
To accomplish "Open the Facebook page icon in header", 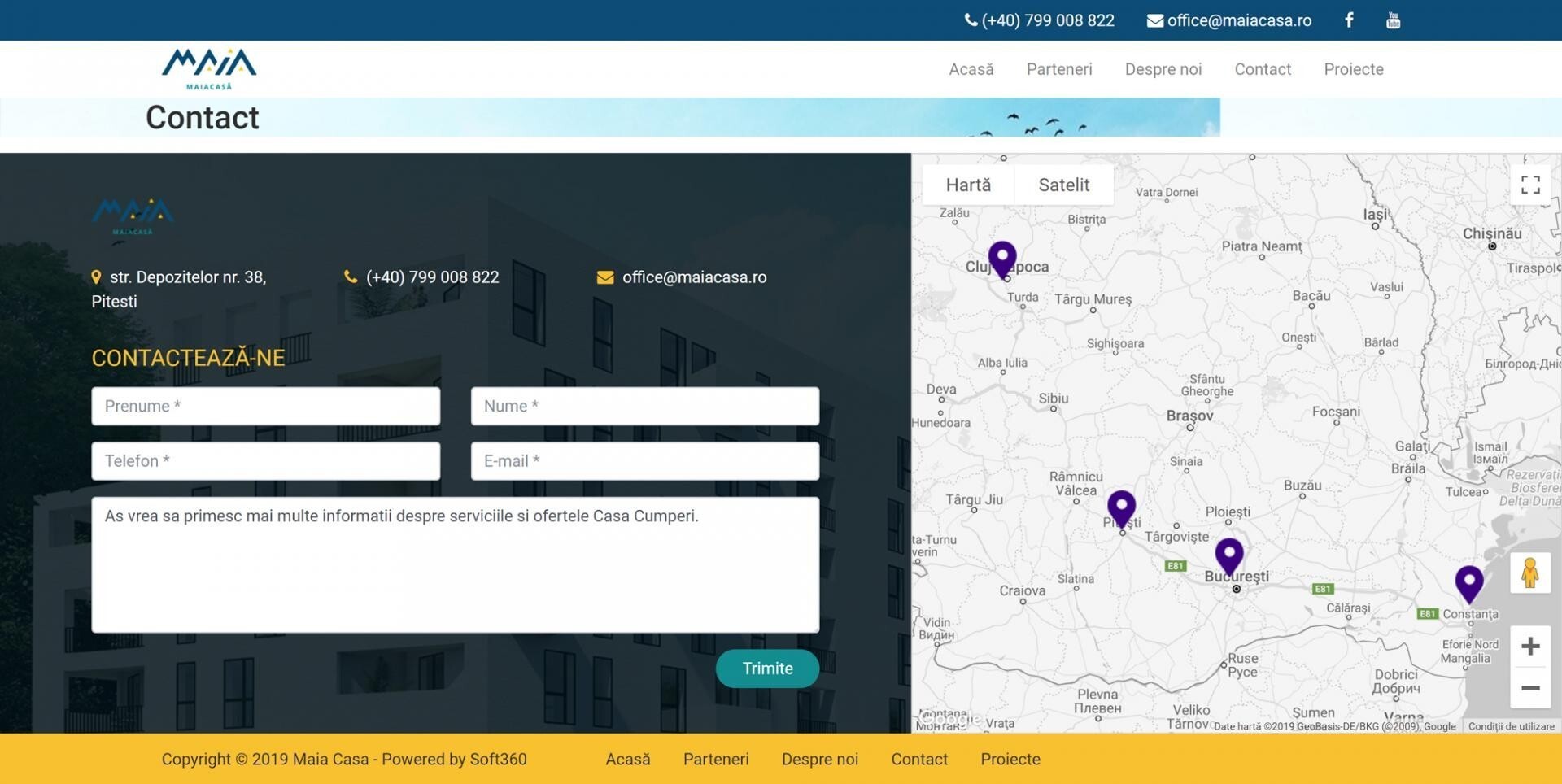I will coord(1349,20).
